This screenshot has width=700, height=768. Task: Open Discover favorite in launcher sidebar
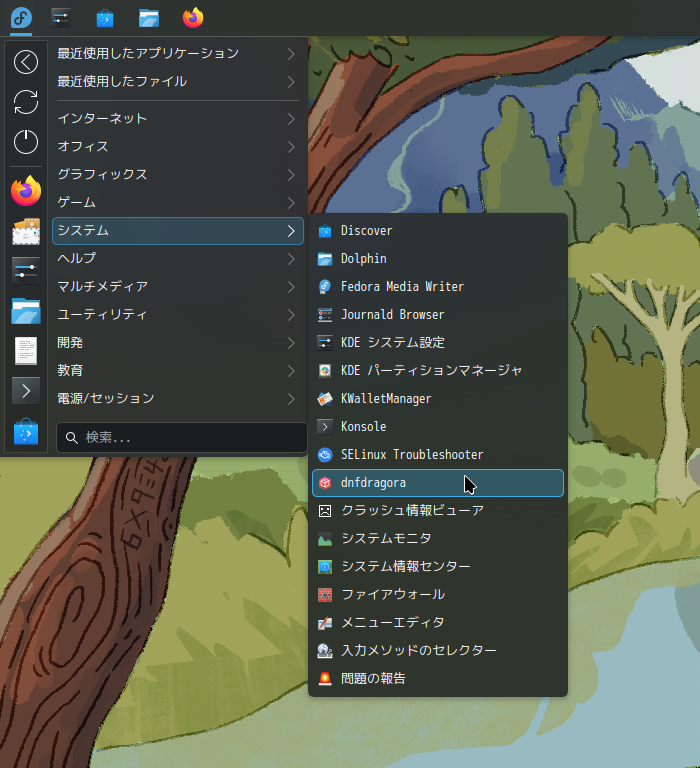click(26, 432)
